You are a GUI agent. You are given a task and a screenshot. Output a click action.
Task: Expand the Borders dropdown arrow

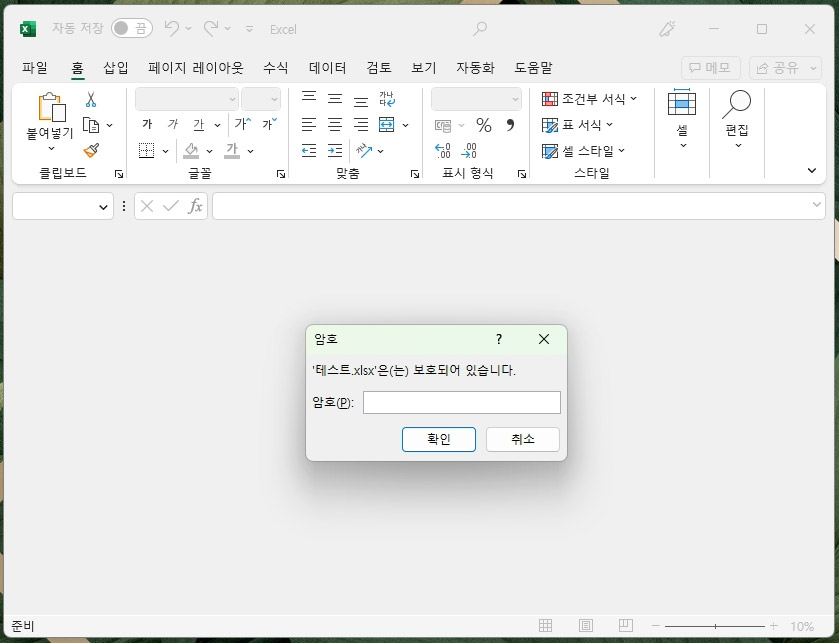click(166, 151)
